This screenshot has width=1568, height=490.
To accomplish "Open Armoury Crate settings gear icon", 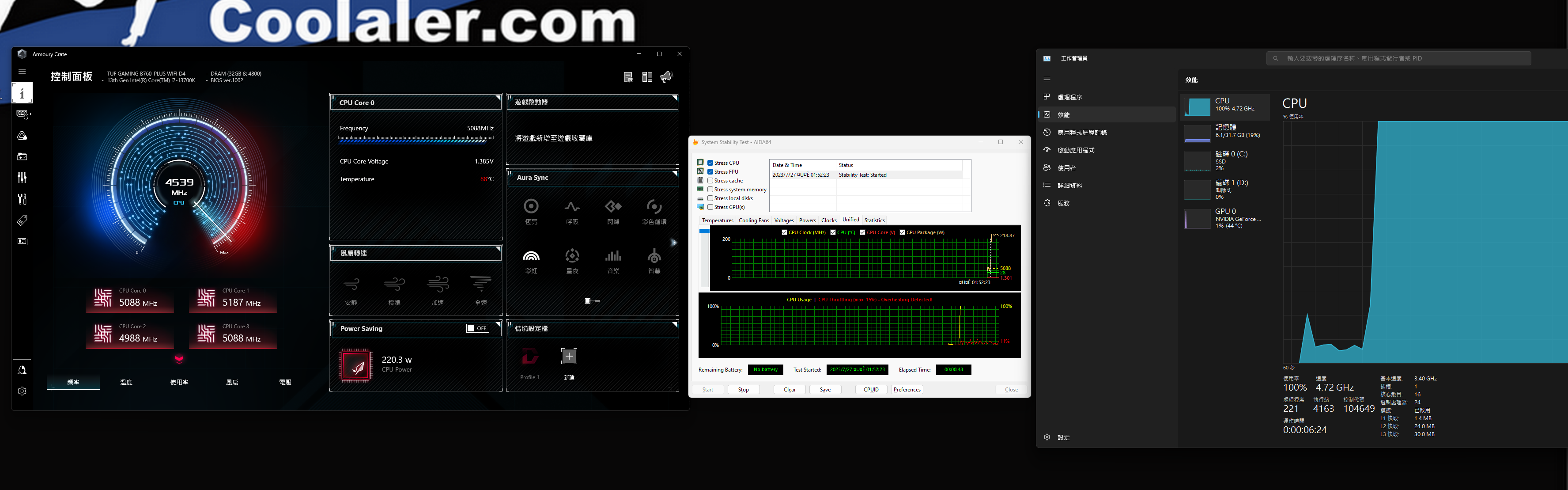I will [22, 391].
